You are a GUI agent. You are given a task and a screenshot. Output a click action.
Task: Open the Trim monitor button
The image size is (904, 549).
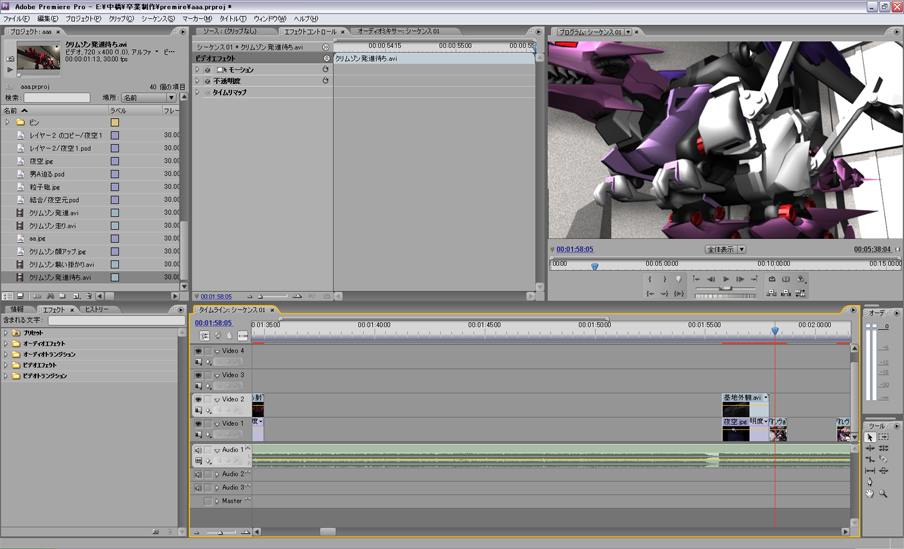800,294
